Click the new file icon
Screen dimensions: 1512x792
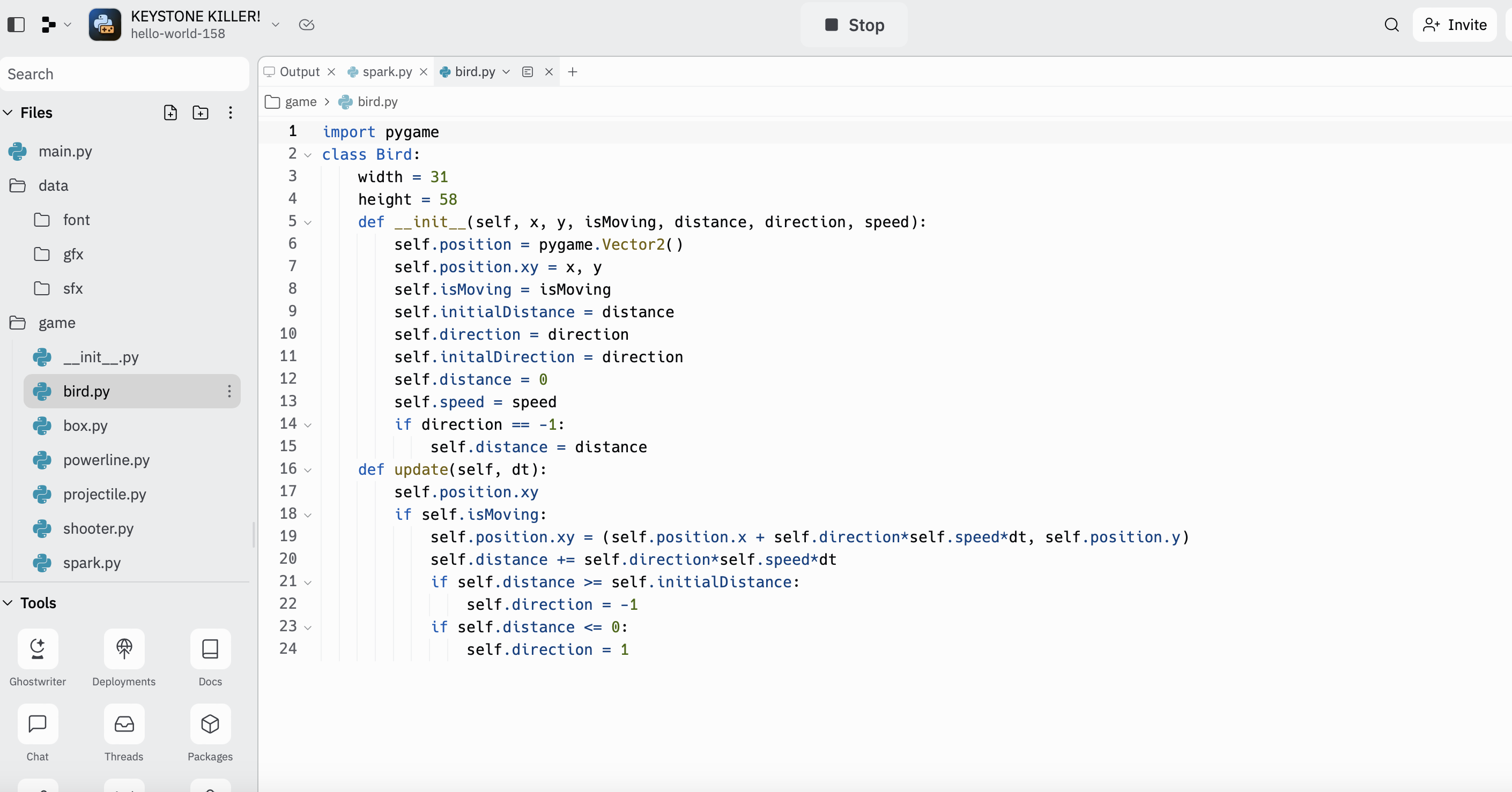pos(170,113)
